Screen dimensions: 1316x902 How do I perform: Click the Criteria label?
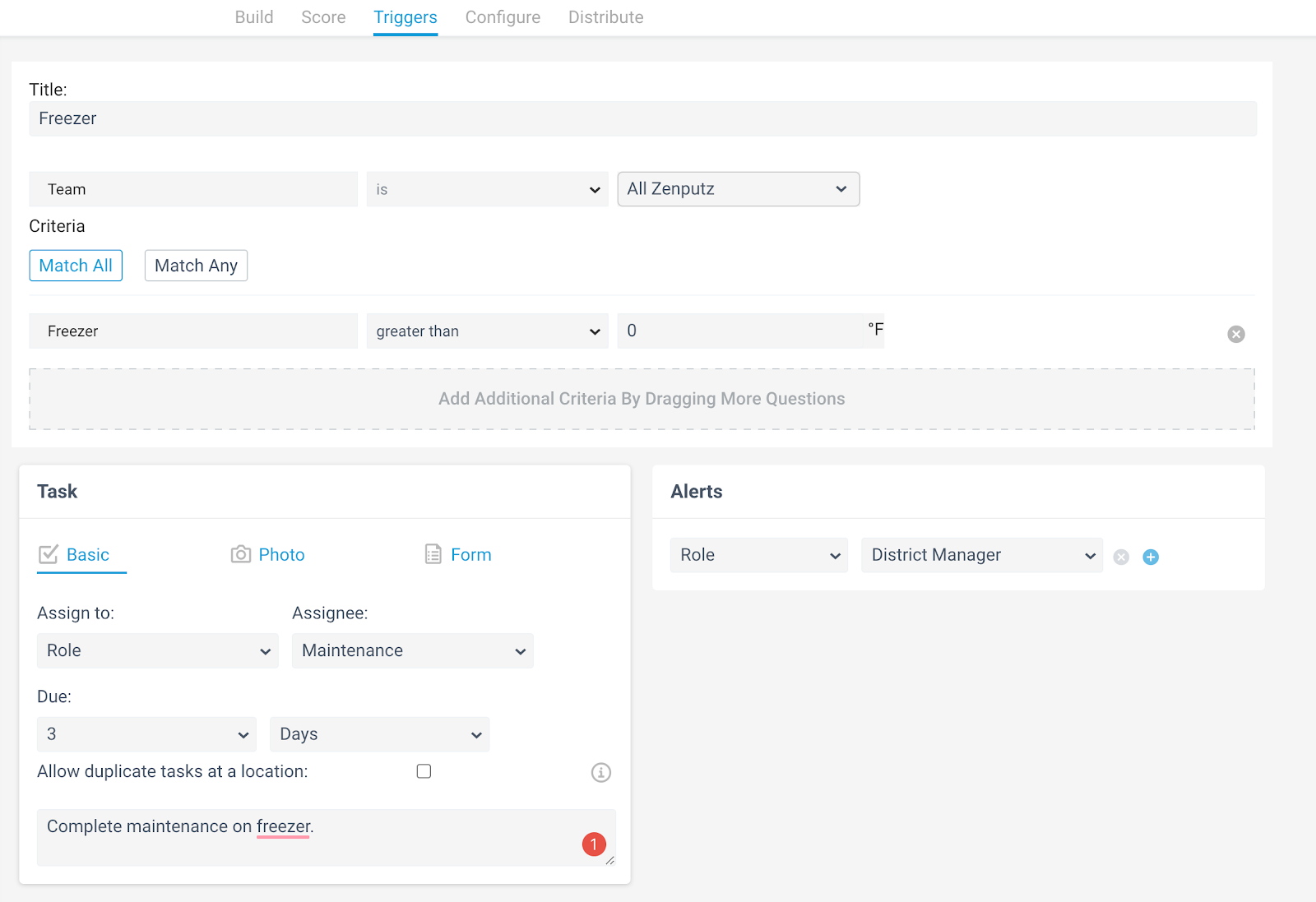(57, 226)
